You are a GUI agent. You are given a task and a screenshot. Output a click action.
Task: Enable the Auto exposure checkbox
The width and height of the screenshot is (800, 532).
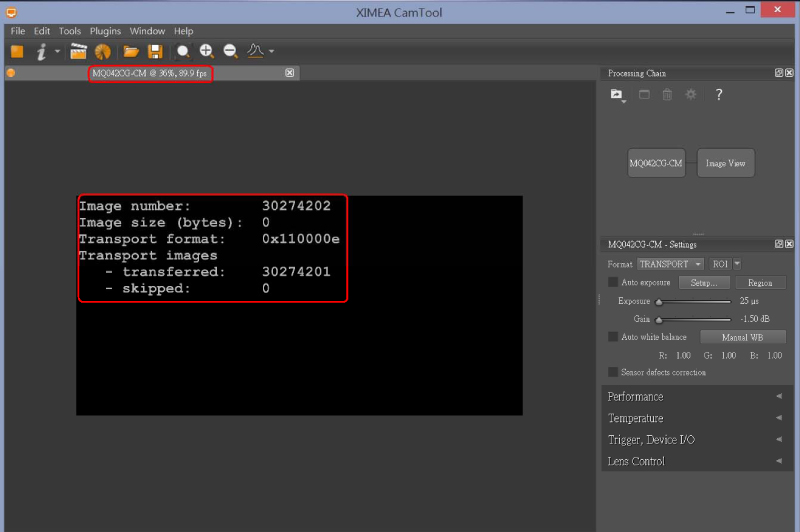point(613,283)
